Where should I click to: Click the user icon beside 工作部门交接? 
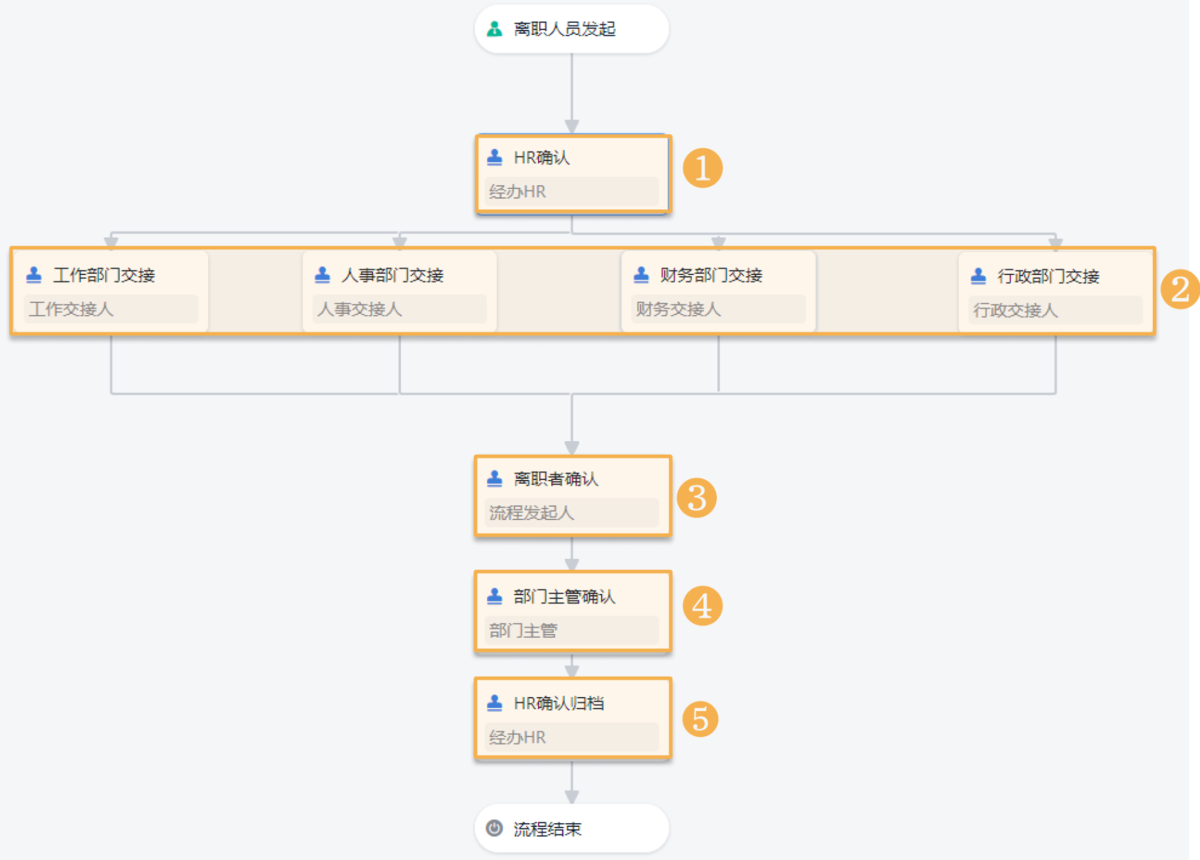click(x=34, y=275)
